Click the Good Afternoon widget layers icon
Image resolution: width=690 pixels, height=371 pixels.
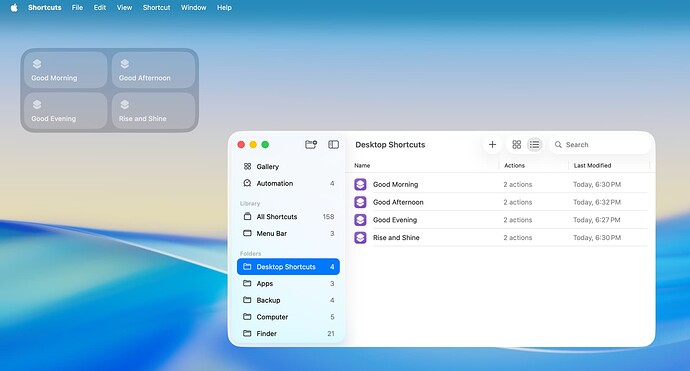pyautogui.click(x=125, y=64)
